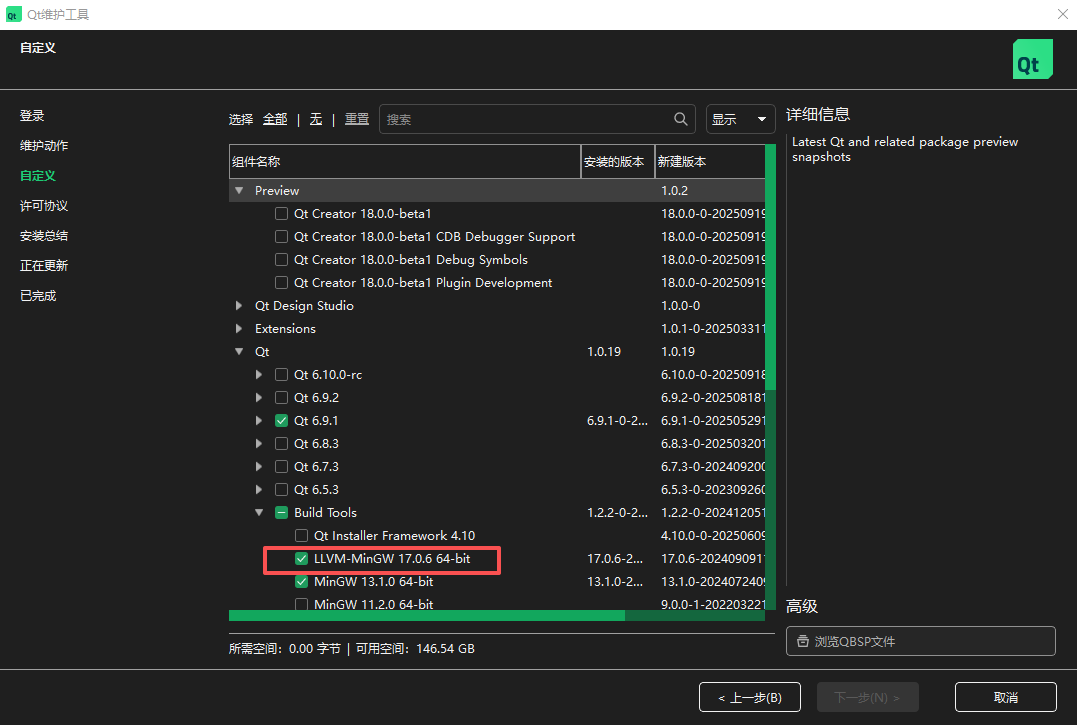Check Qt Creator 18.0.0-beta1 checkbox
This screenshot has width=1077, height=725.
[281, 214]
